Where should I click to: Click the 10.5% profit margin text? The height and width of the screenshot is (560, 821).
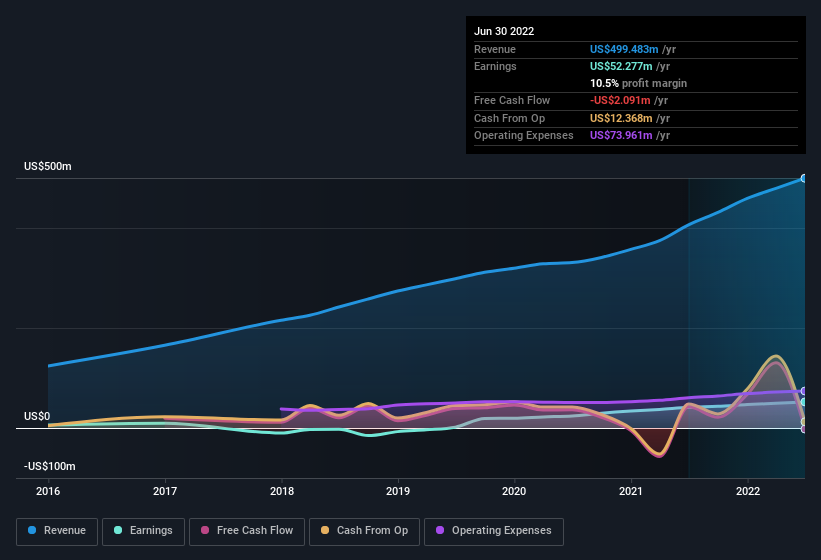coord(638,83)
